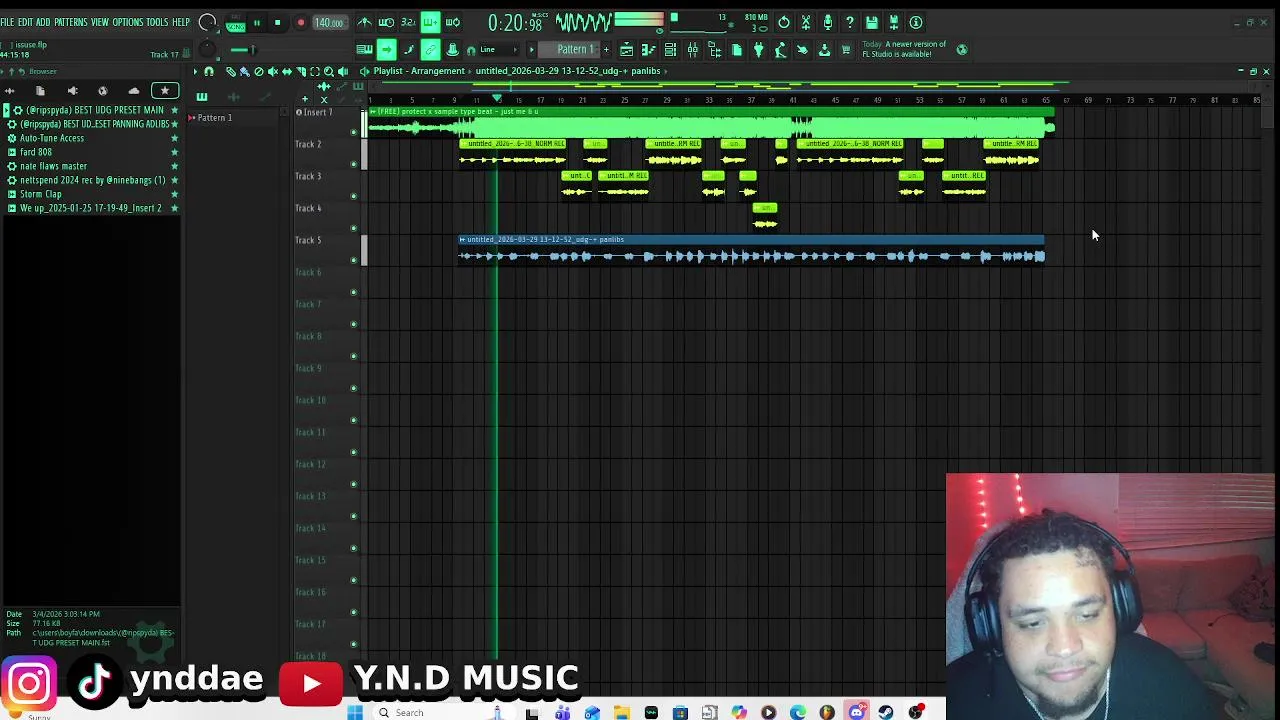Screen dimensions: 1280x720
Task: Add new pattern with plus button
Action: 607,49
